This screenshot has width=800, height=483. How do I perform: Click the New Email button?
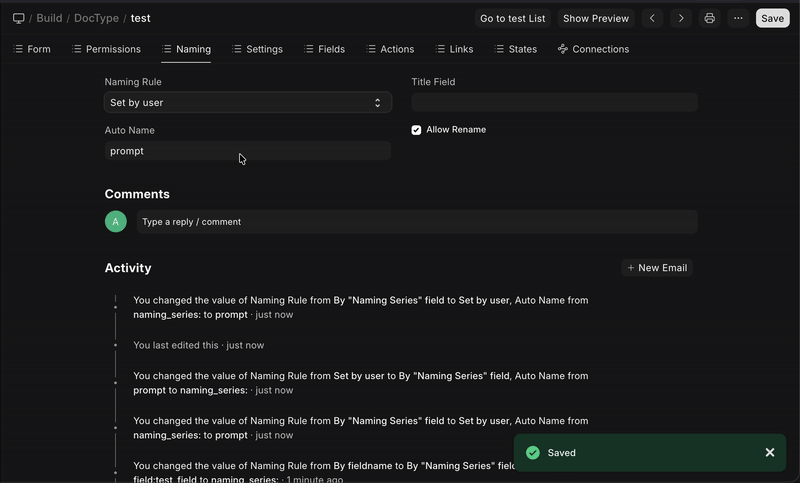(656, 268)
